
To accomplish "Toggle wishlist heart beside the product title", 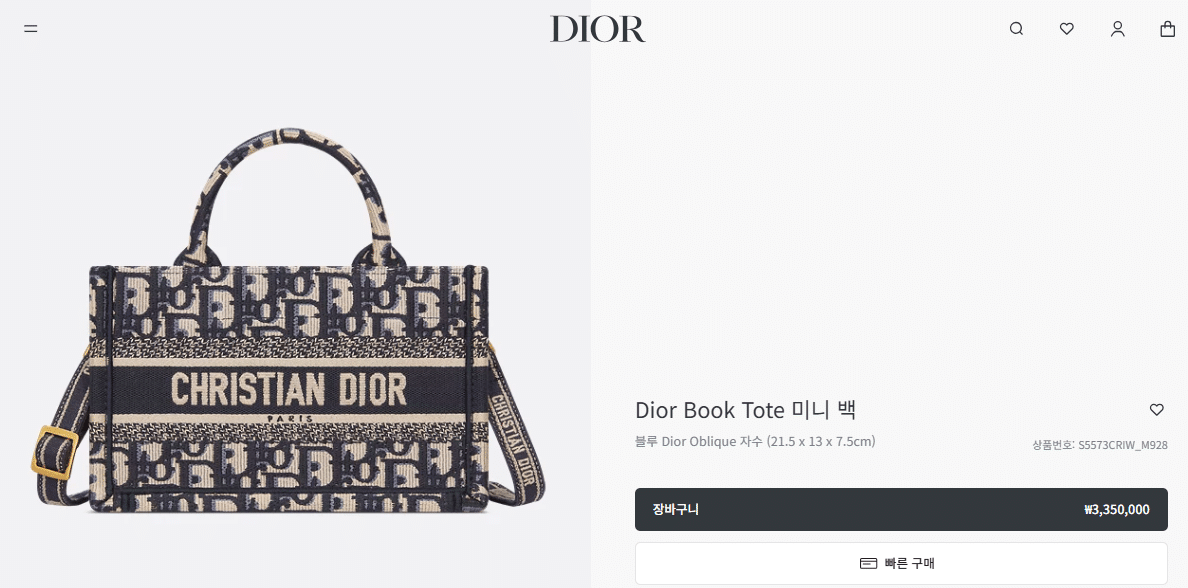I will coord(1156,410).
